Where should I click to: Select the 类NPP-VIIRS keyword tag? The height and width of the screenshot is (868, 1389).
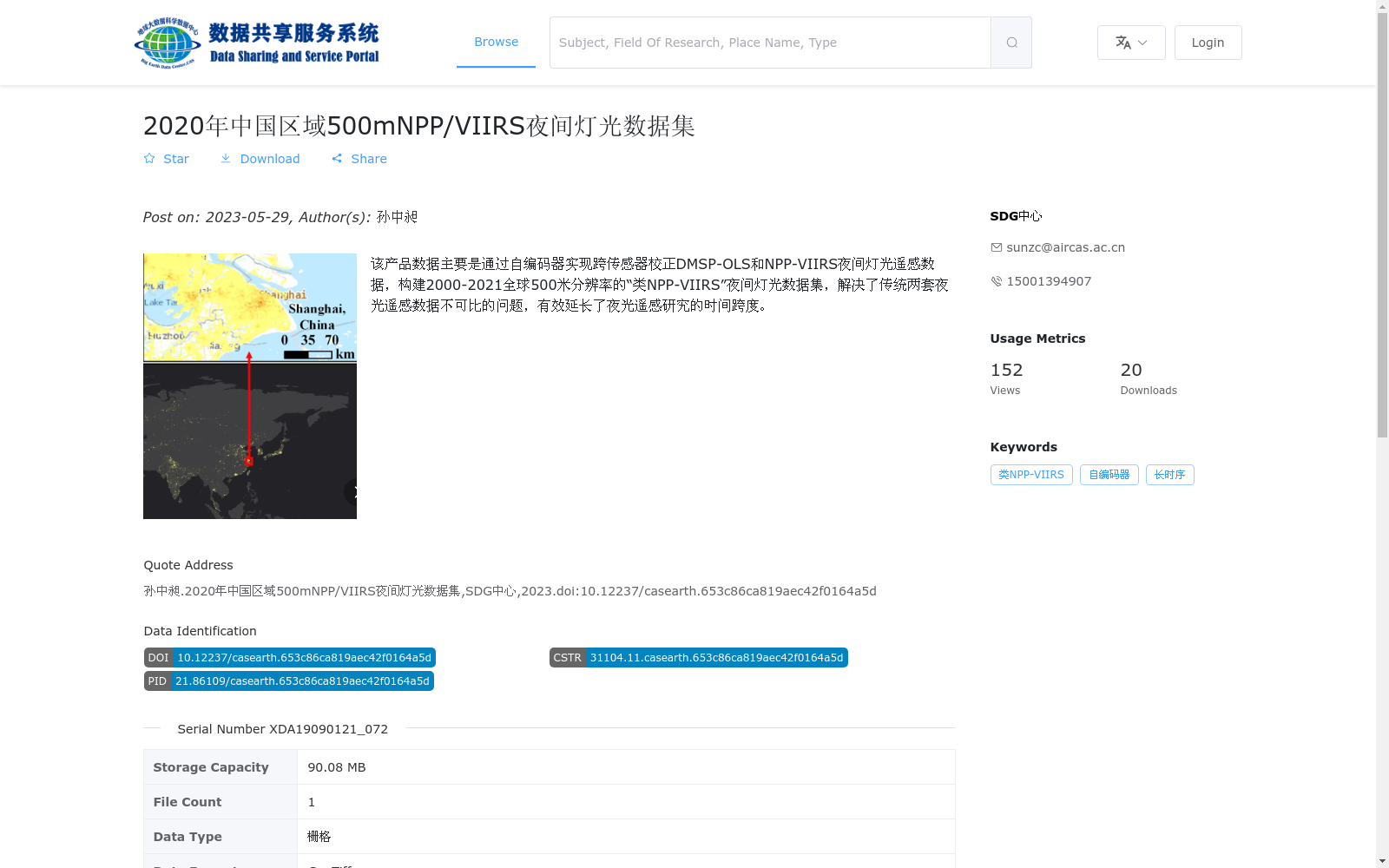(1031, 475)
